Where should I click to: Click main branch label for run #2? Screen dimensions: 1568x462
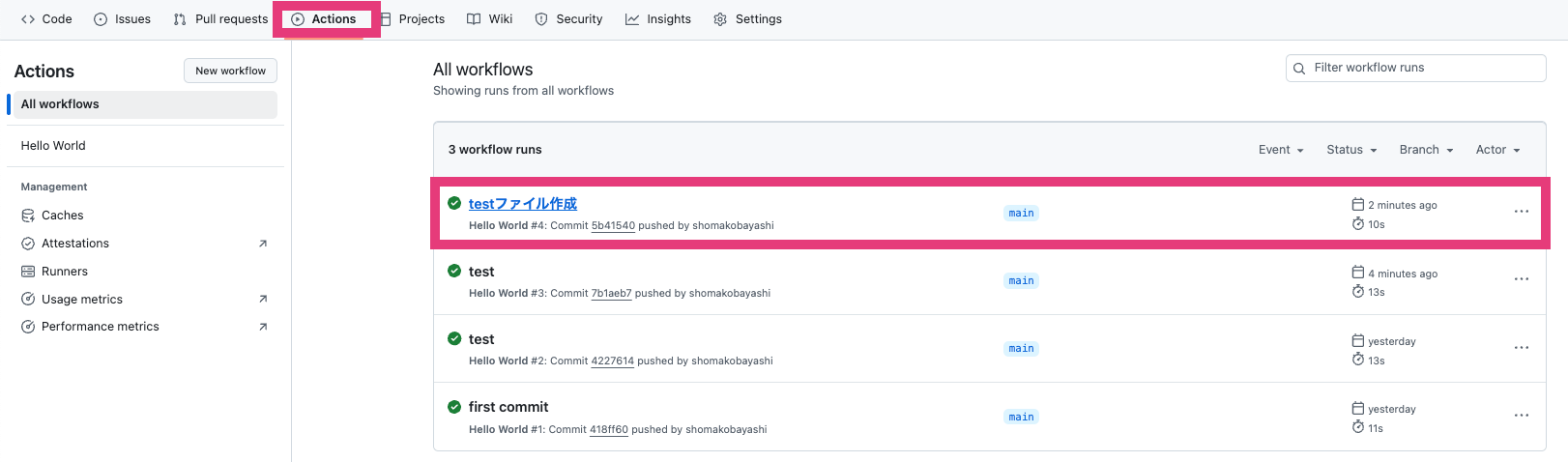tap(1021, 349)
